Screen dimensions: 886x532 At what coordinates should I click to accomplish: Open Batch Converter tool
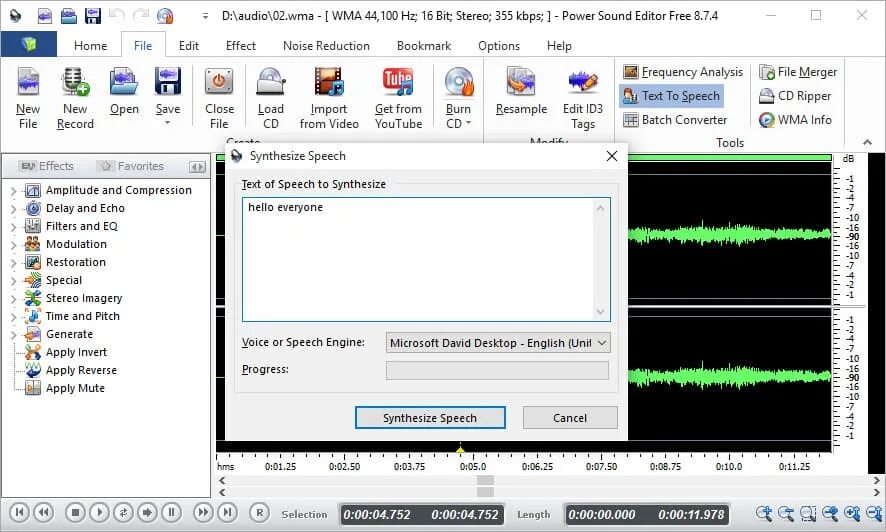click(x=675, y=120)
